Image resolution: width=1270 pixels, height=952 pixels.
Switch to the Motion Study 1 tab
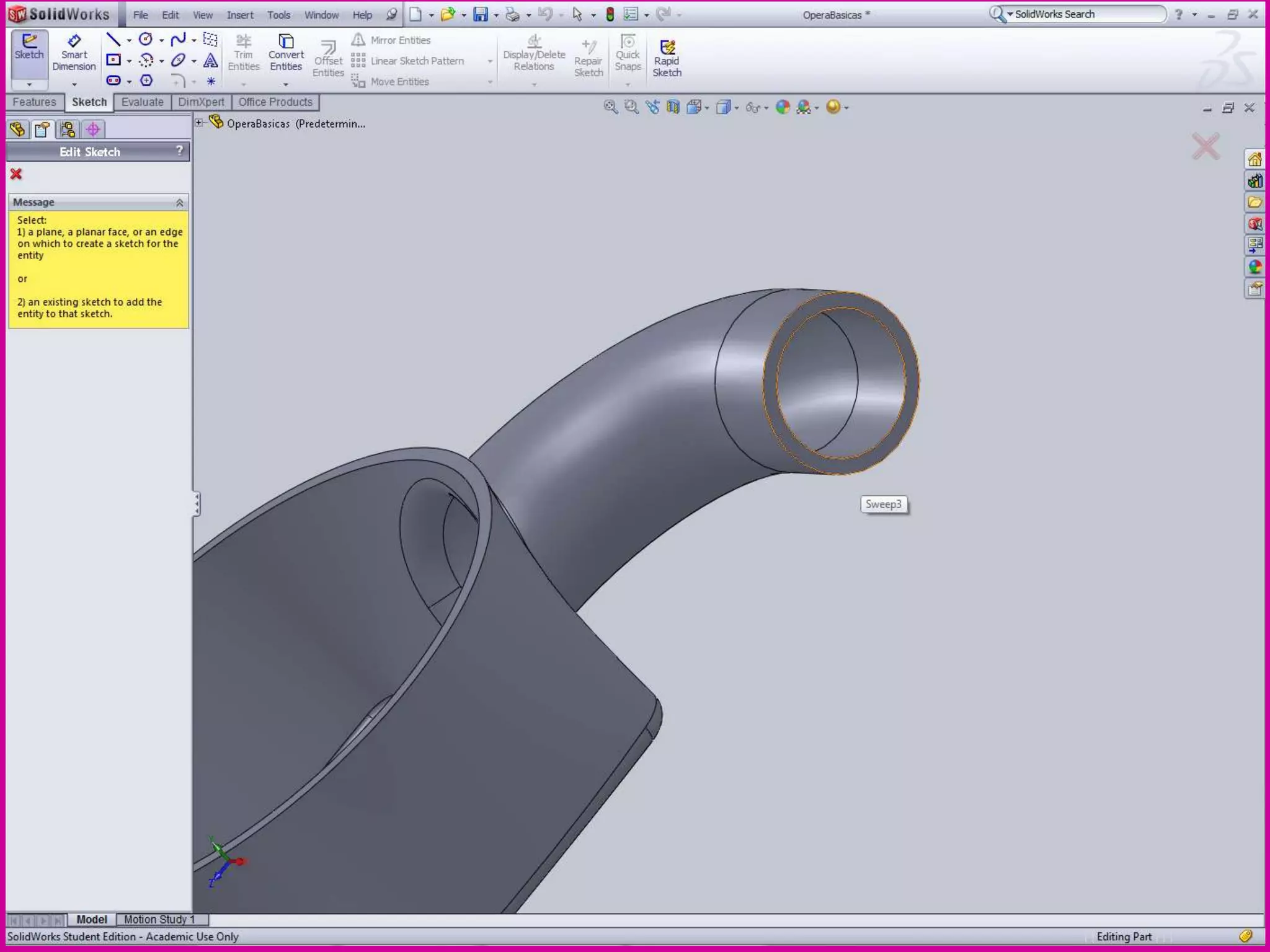point(159,920)
